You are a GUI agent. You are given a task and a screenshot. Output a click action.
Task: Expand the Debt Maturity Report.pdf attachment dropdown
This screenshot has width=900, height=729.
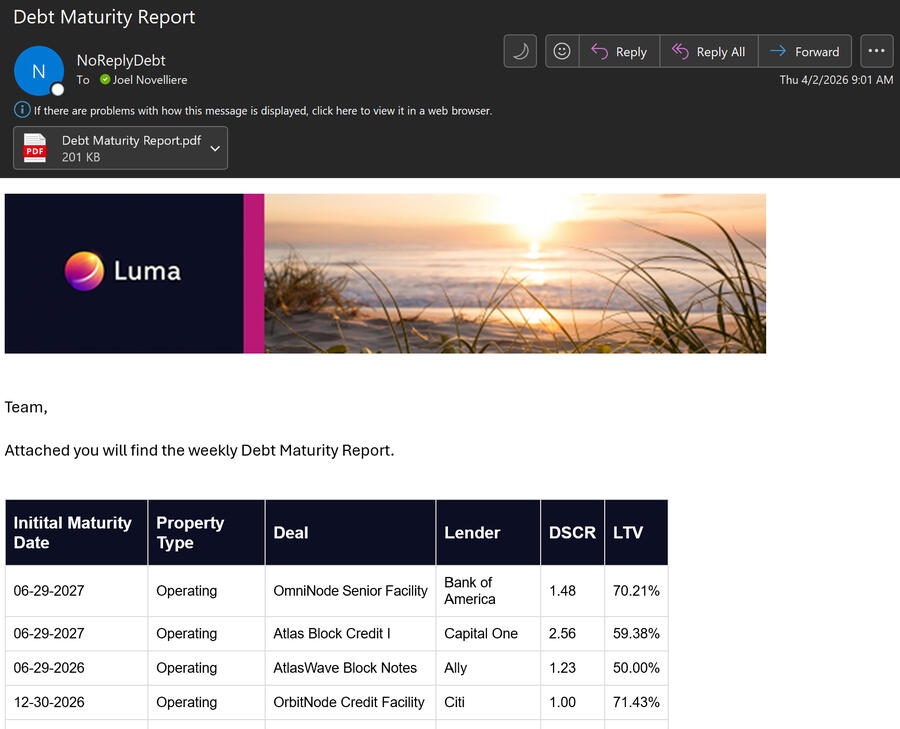click(215, 148)
